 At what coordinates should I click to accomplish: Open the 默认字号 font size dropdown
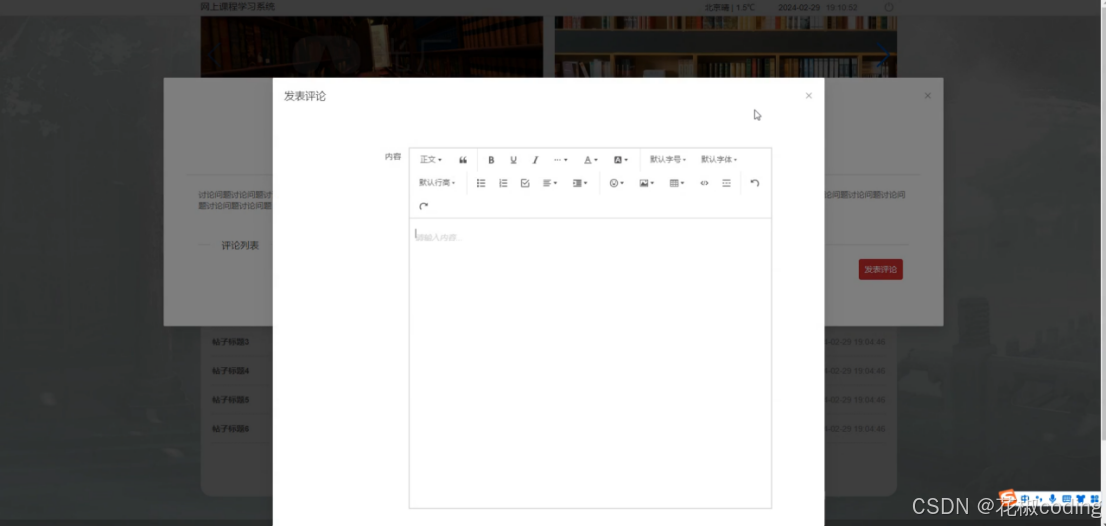click(x=668, y=160)
